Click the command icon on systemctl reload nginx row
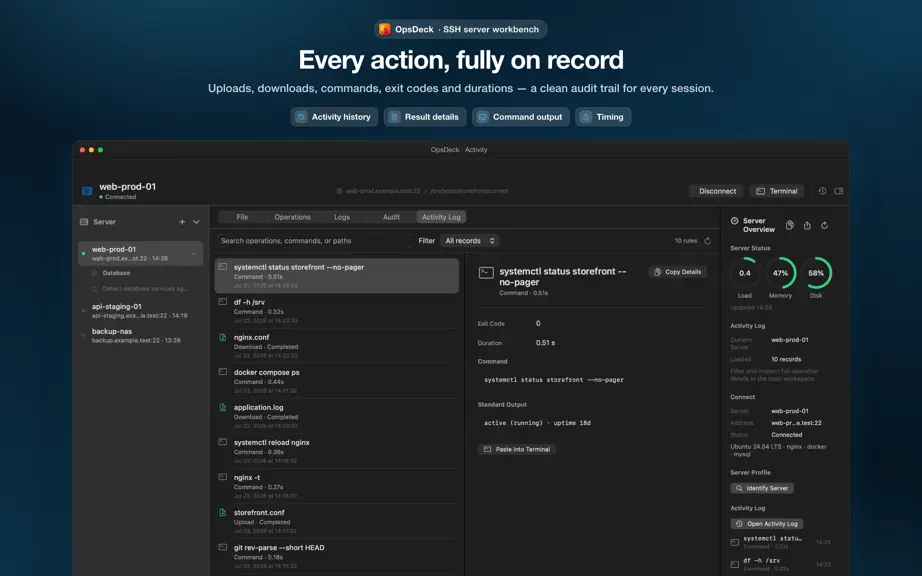This screenshot has width=922, height=576. [223, 441]
